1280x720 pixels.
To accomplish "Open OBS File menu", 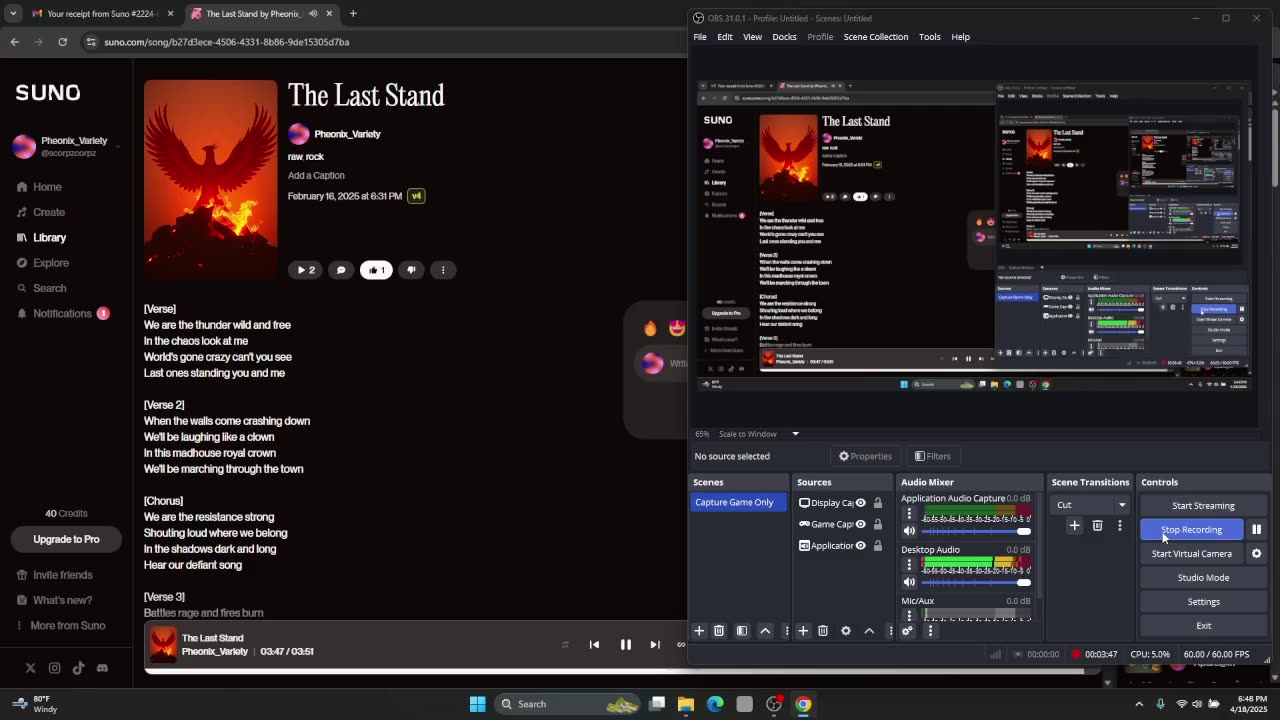I will [x=700, y=37].
